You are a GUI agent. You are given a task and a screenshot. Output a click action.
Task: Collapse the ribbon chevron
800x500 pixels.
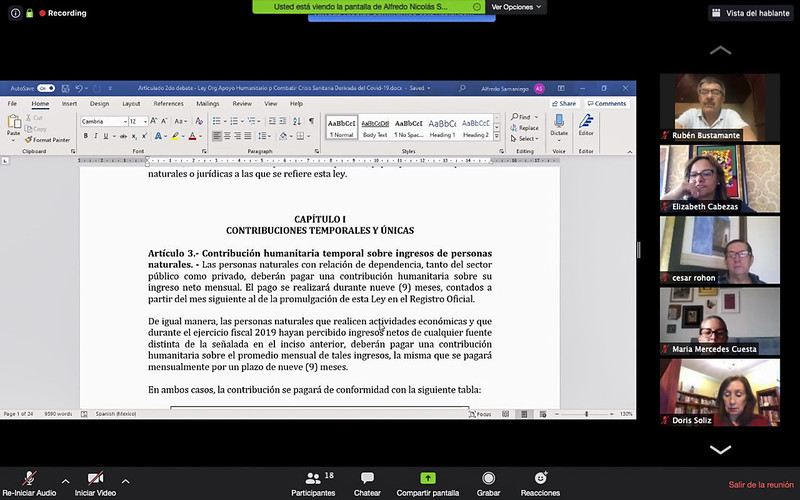click(x=630, y=152)
